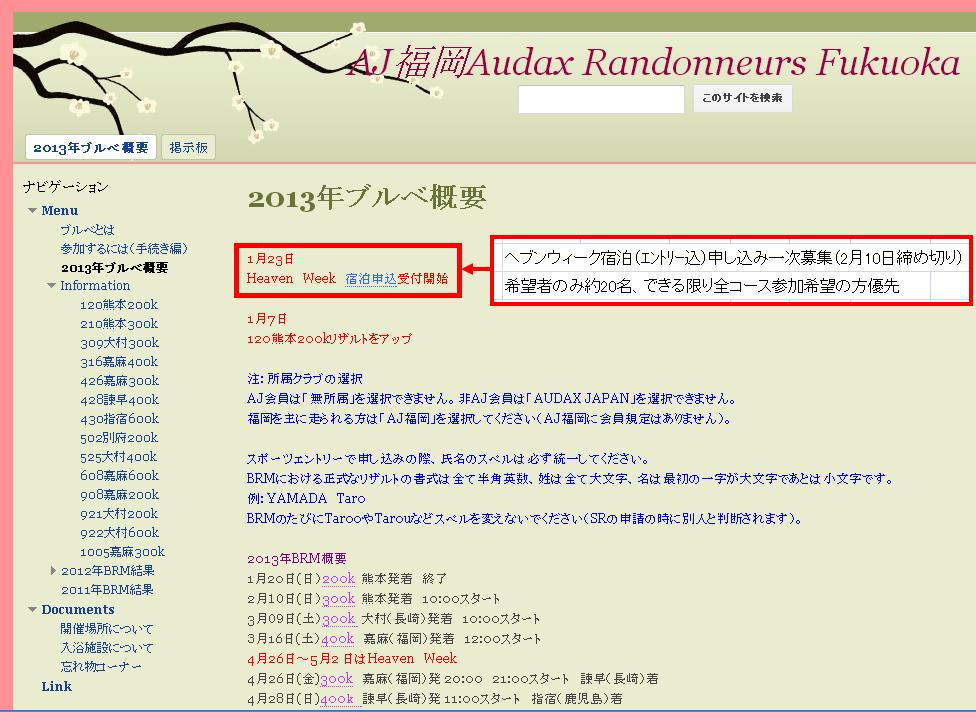Click the このサイトを検索 button
This screenshot has height=712, width=976.
pos(743,98)
